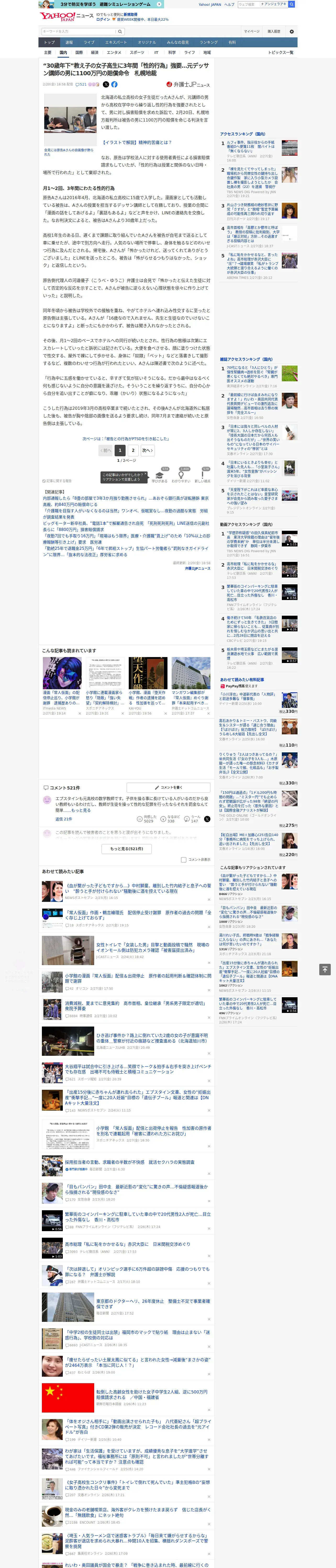Screen dimensions: 336x1568
Task: Click the 521 comment count icon
Action: tap(81, 85)
